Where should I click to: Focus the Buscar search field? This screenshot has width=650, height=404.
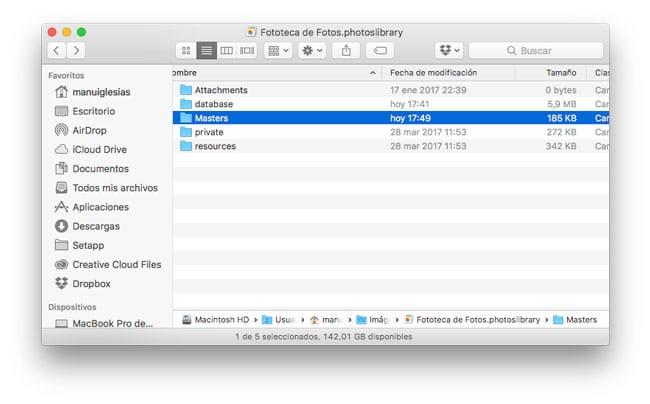point(536,51)
